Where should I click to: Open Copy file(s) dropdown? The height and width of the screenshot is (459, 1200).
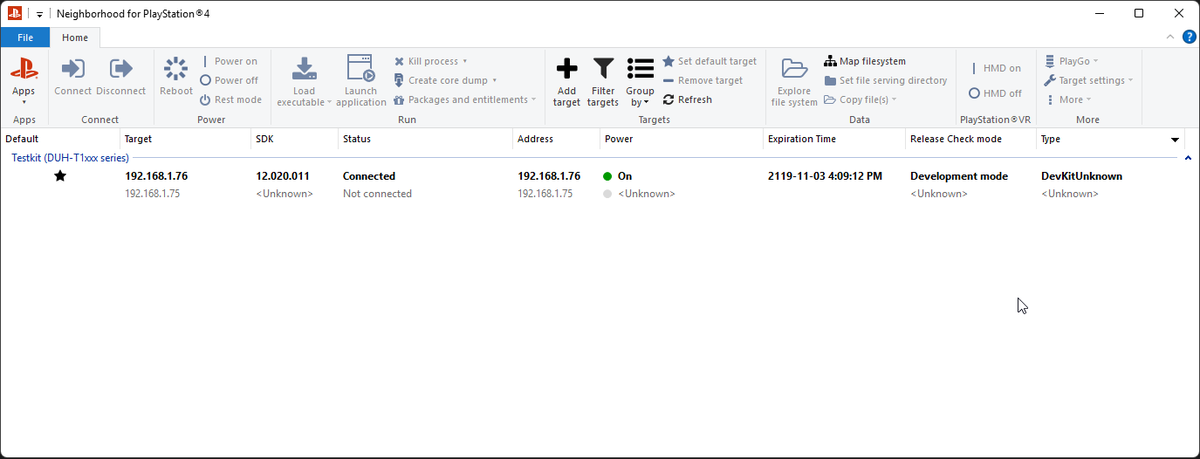point(860,99)
